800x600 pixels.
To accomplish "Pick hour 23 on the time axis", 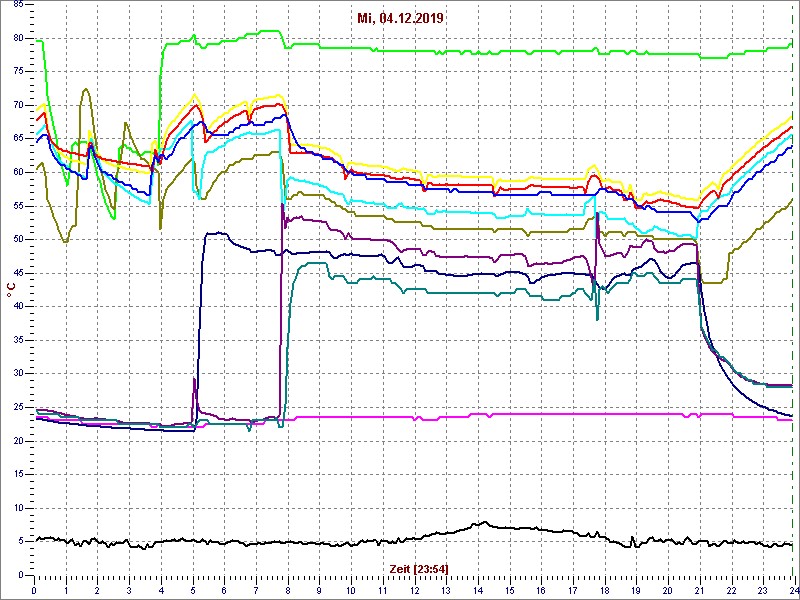I will point(763,590).
